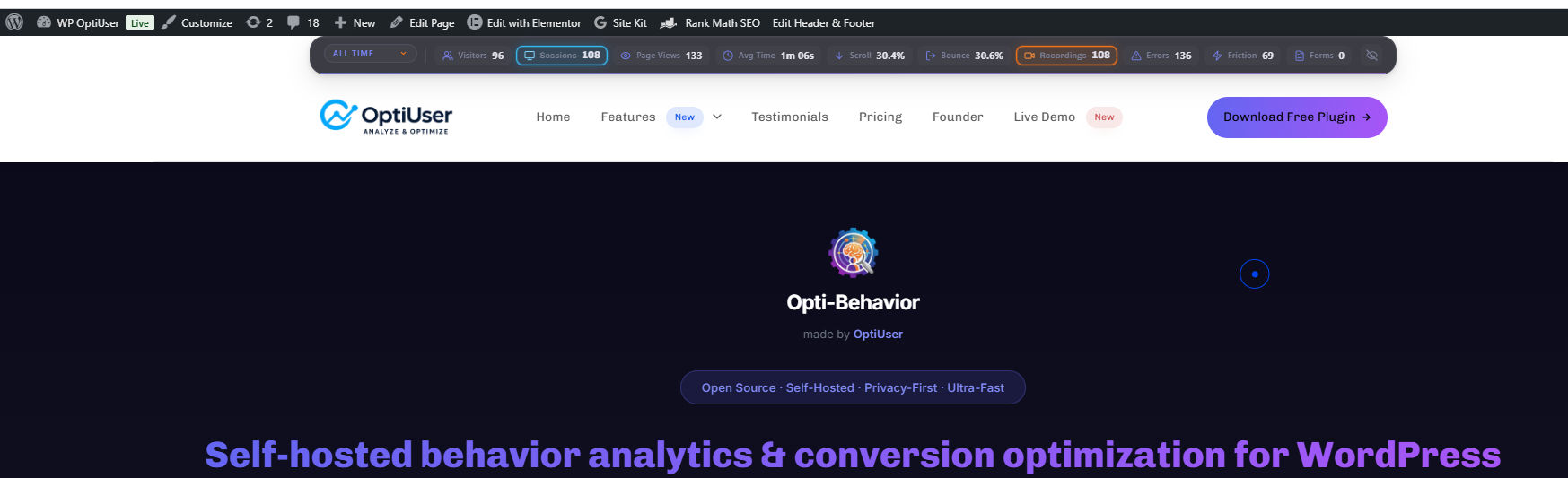Click Download Free Plugin button
The width and height of the screenshot is (1568, 478).
pos(1297,117)
